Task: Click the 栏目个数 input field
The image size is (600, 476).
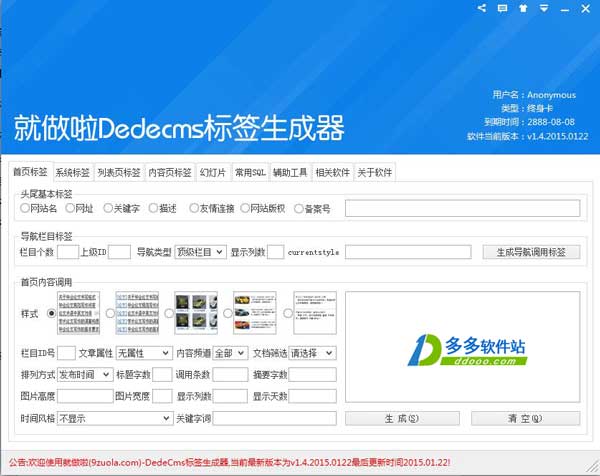Action: click(x=68, y=252)
